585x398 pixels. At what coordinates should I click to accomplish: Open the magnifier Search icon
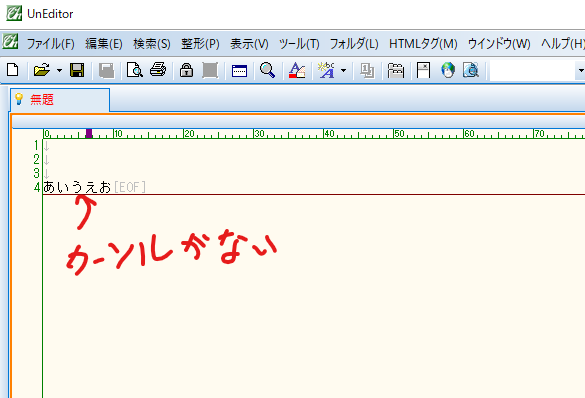(267, 70)
